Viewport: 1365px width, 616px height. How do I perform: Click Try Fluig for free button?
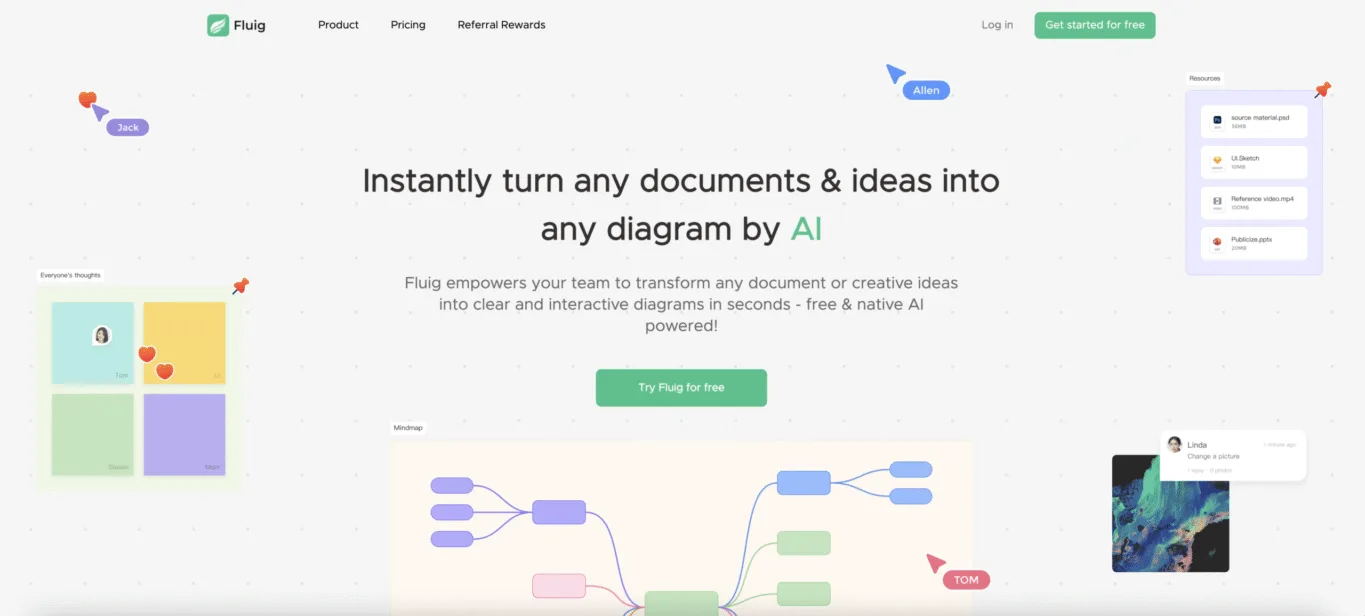tap(681, 388)
